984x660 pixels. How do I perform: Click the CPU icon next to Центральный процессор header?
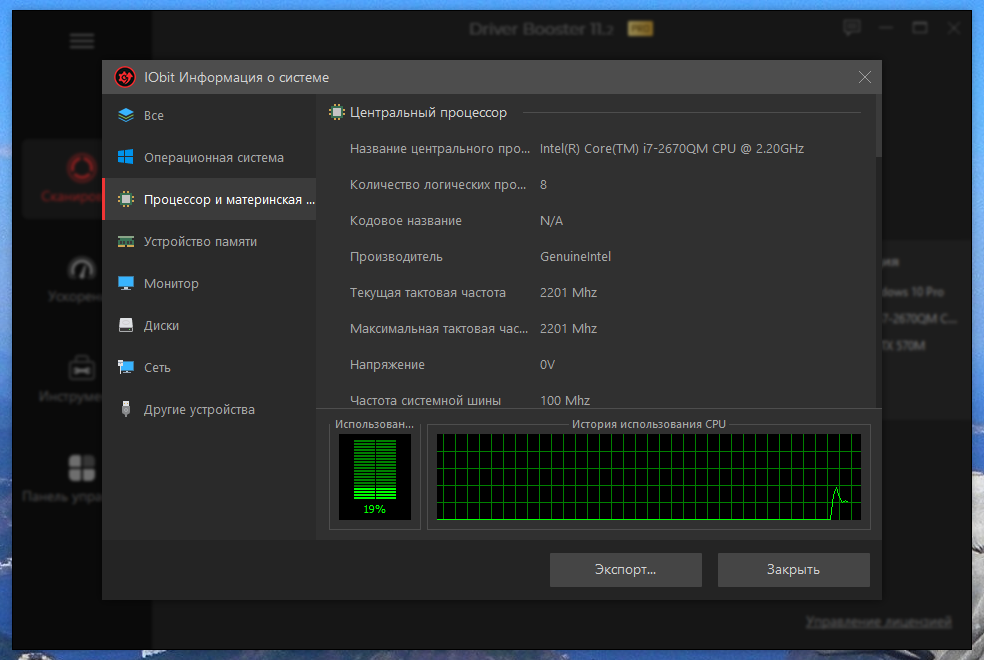click(x=337, y=112)
